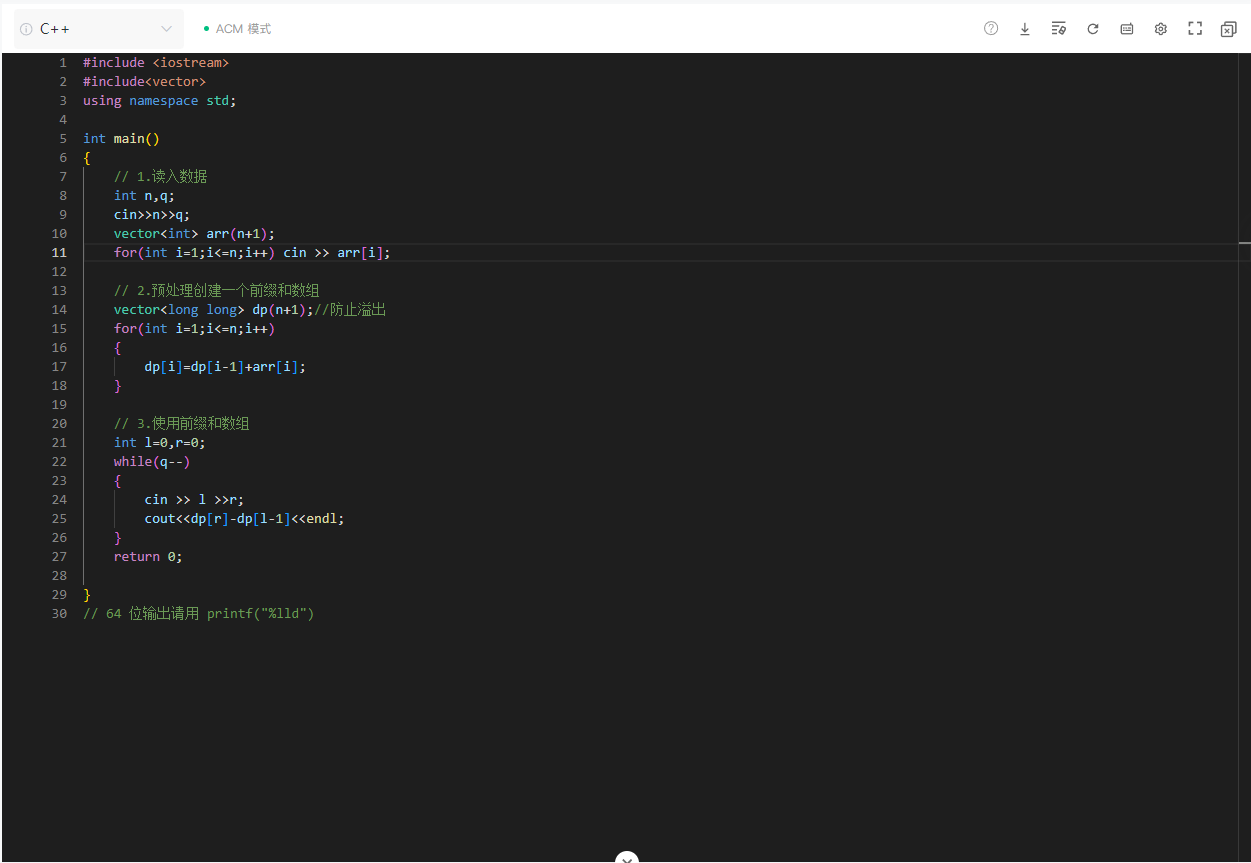
Task: Click the comment "// 1.读入数据"
Action: (160, 177)
